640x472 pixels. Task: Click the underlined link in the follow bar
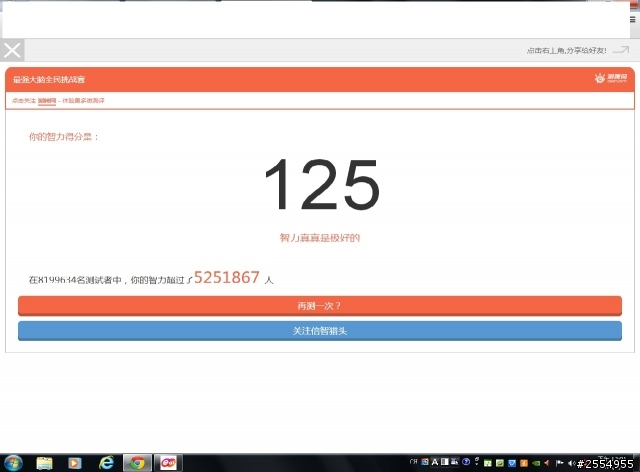pos(47,101)
